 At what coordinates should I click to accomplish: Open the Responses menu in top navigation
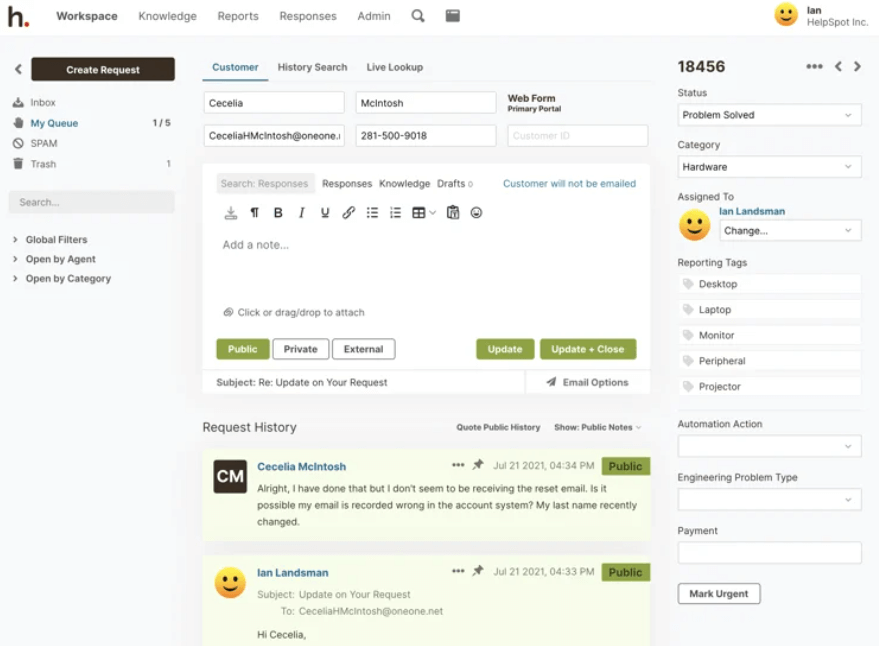[x=308, y=16]
